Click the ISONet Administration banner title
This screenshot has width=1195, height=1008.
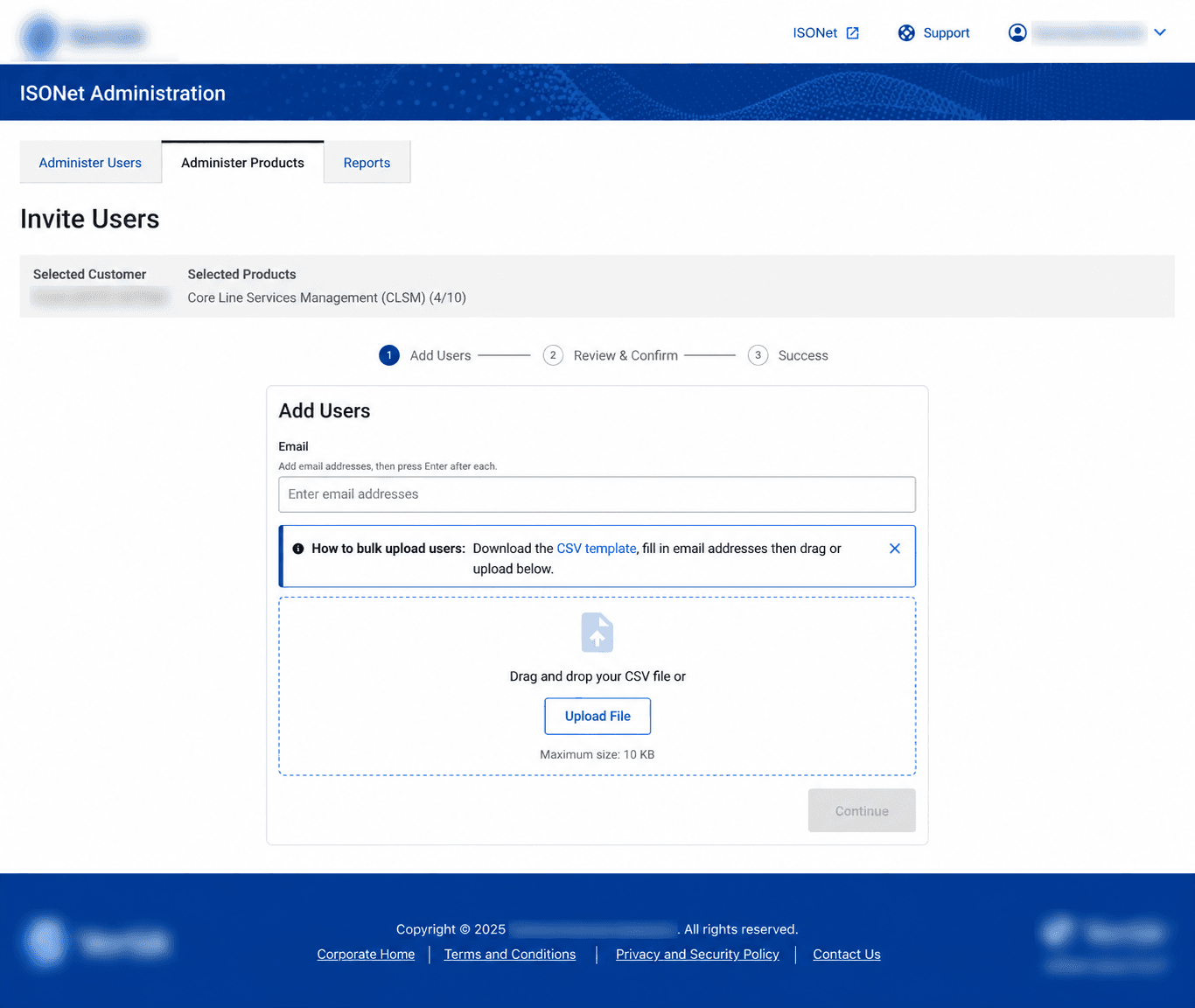pyautogui.click(x=122, y=94)
